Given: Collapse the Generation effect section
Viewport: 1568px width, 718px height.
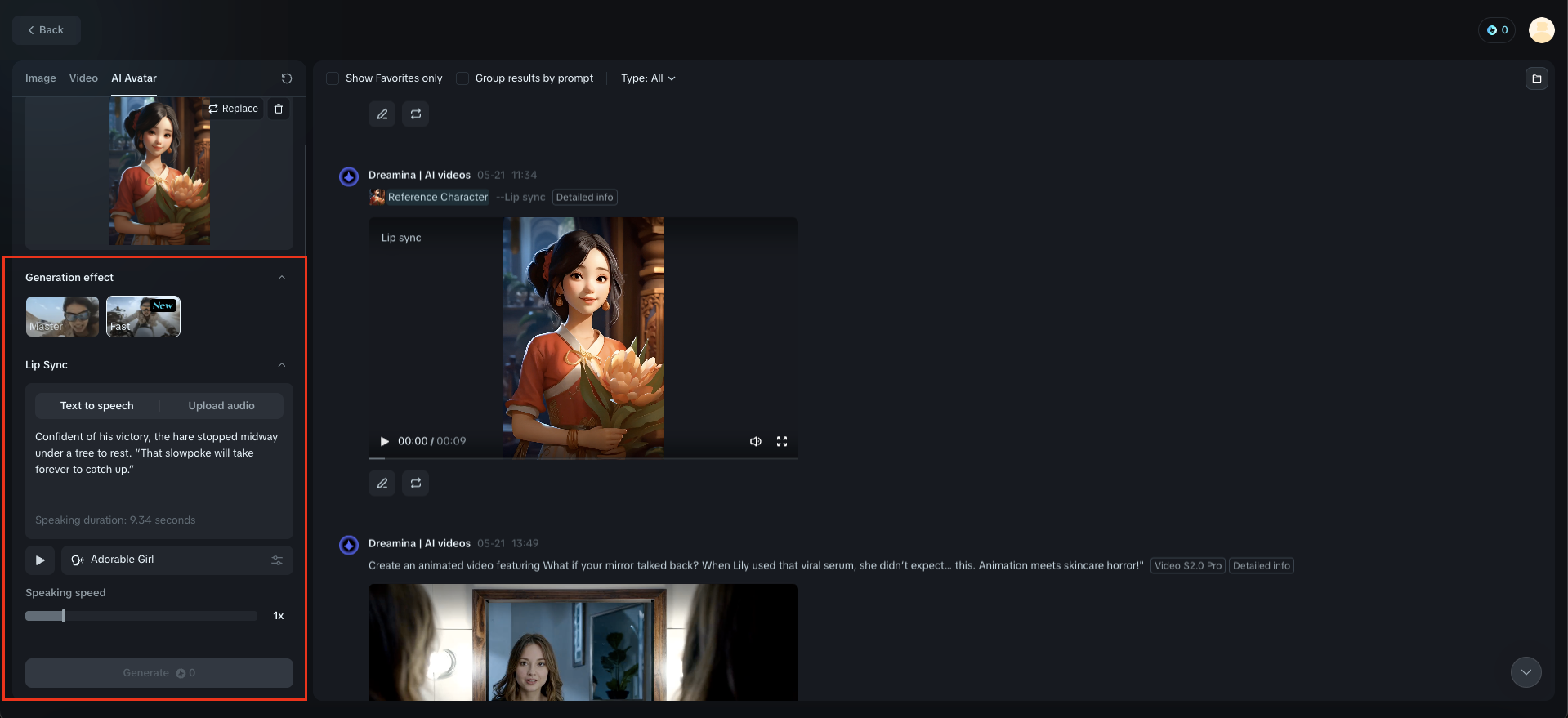Looking at the screenshot, I should [x=282, y=278].
